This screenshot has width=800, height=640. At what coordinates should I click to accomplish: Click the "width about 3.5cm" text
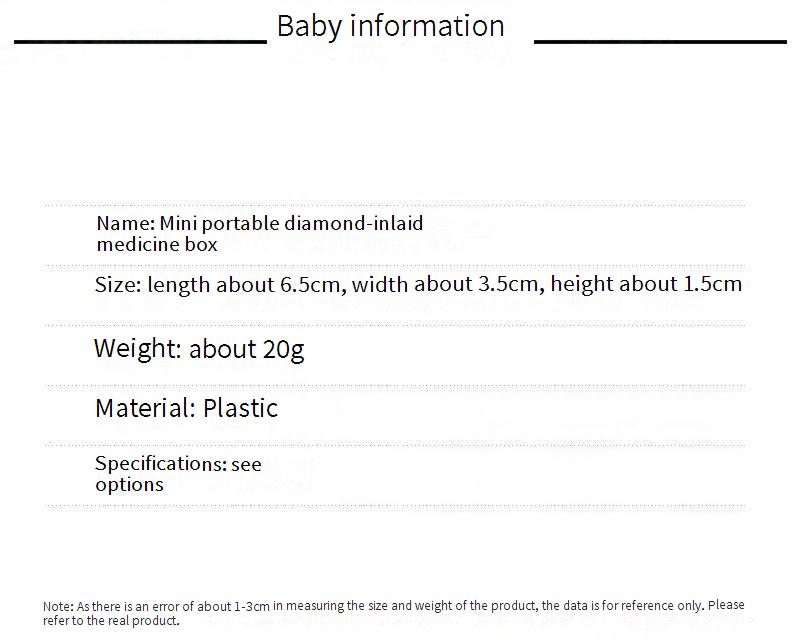pos(446,284)
